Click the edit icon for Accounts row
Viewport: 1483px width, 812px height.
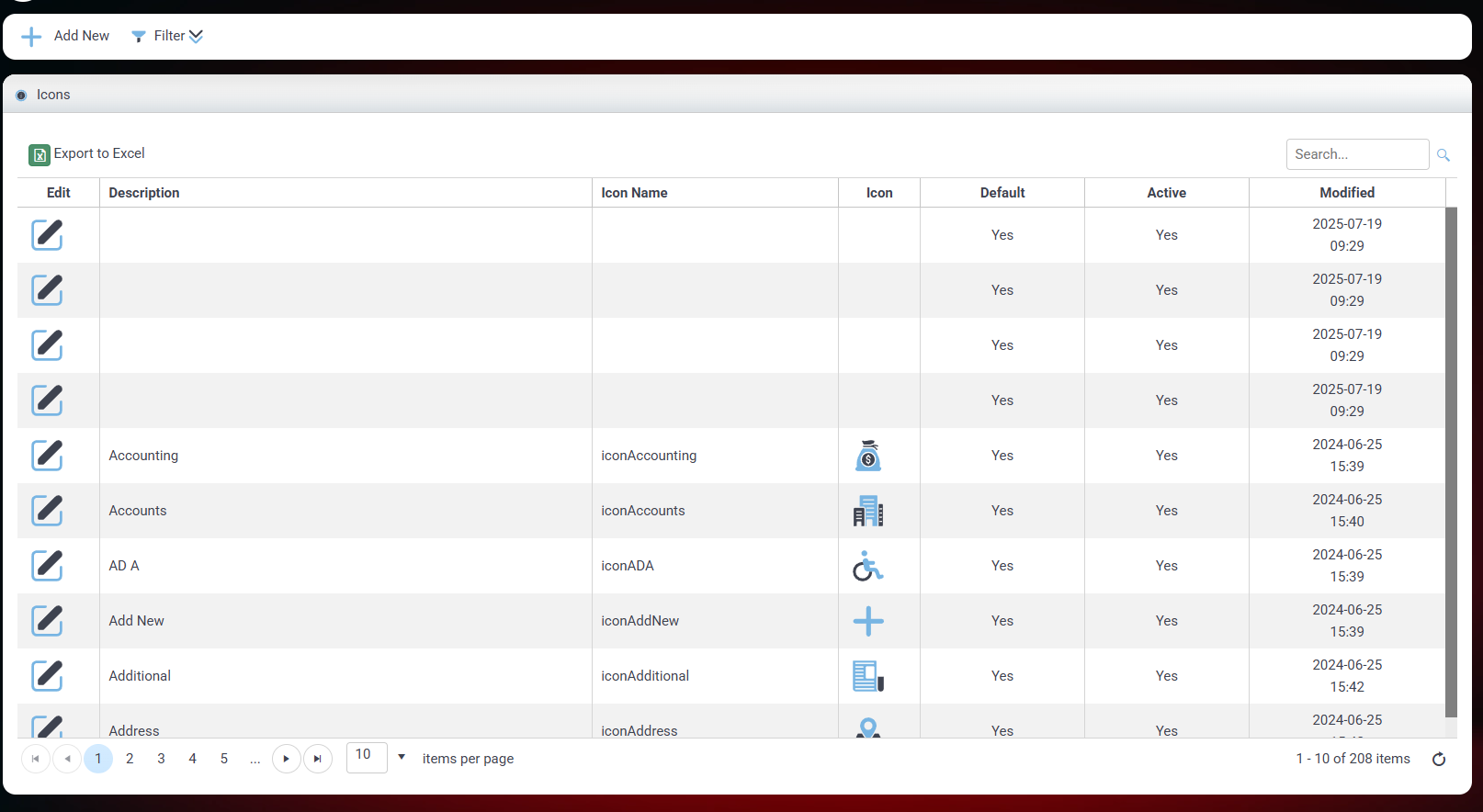pyautogui.click(x=47, y=511)
